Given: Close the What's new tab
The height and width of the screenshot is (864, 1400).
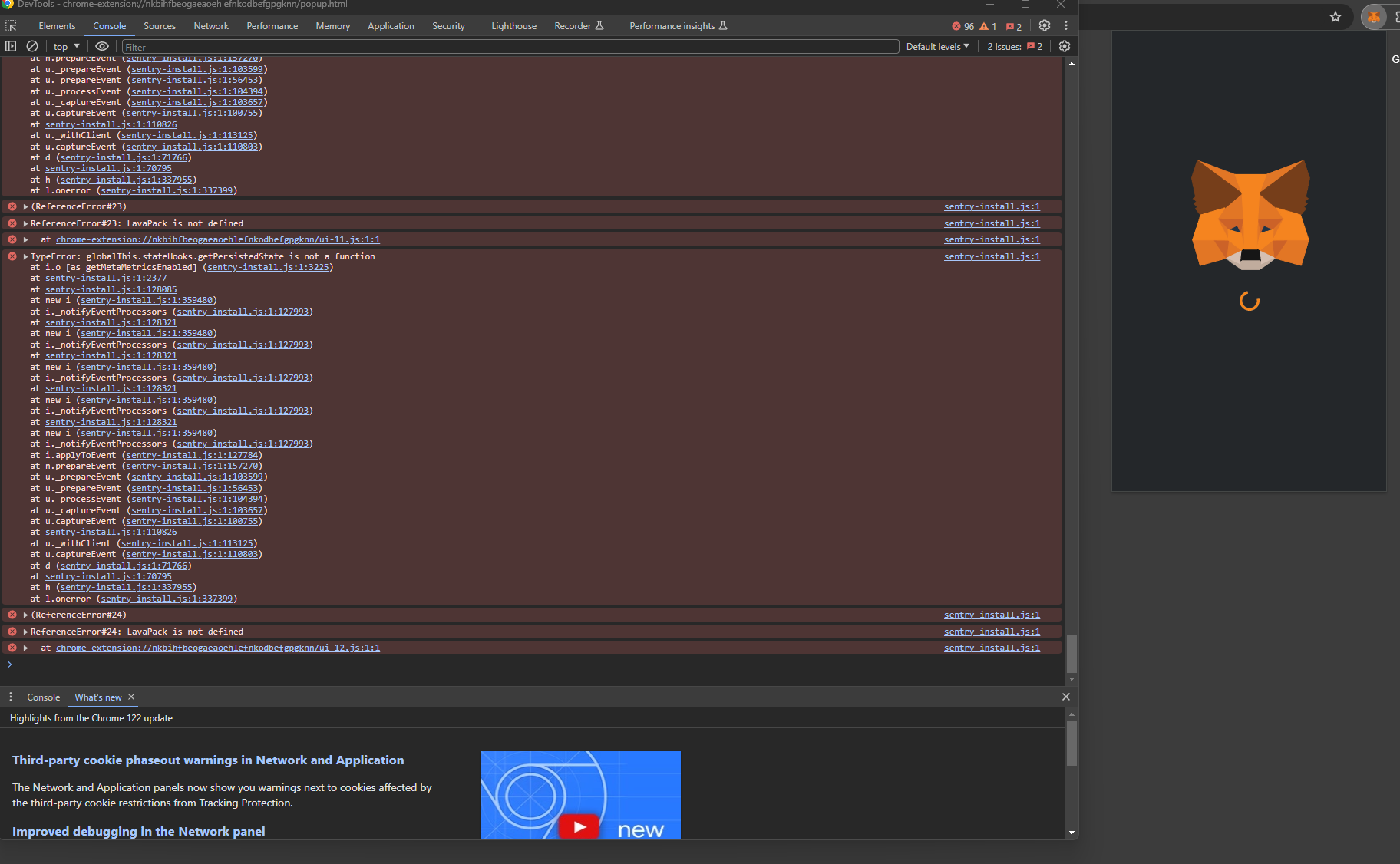Looking at the screenshot, I should click(x=131, y=697).
